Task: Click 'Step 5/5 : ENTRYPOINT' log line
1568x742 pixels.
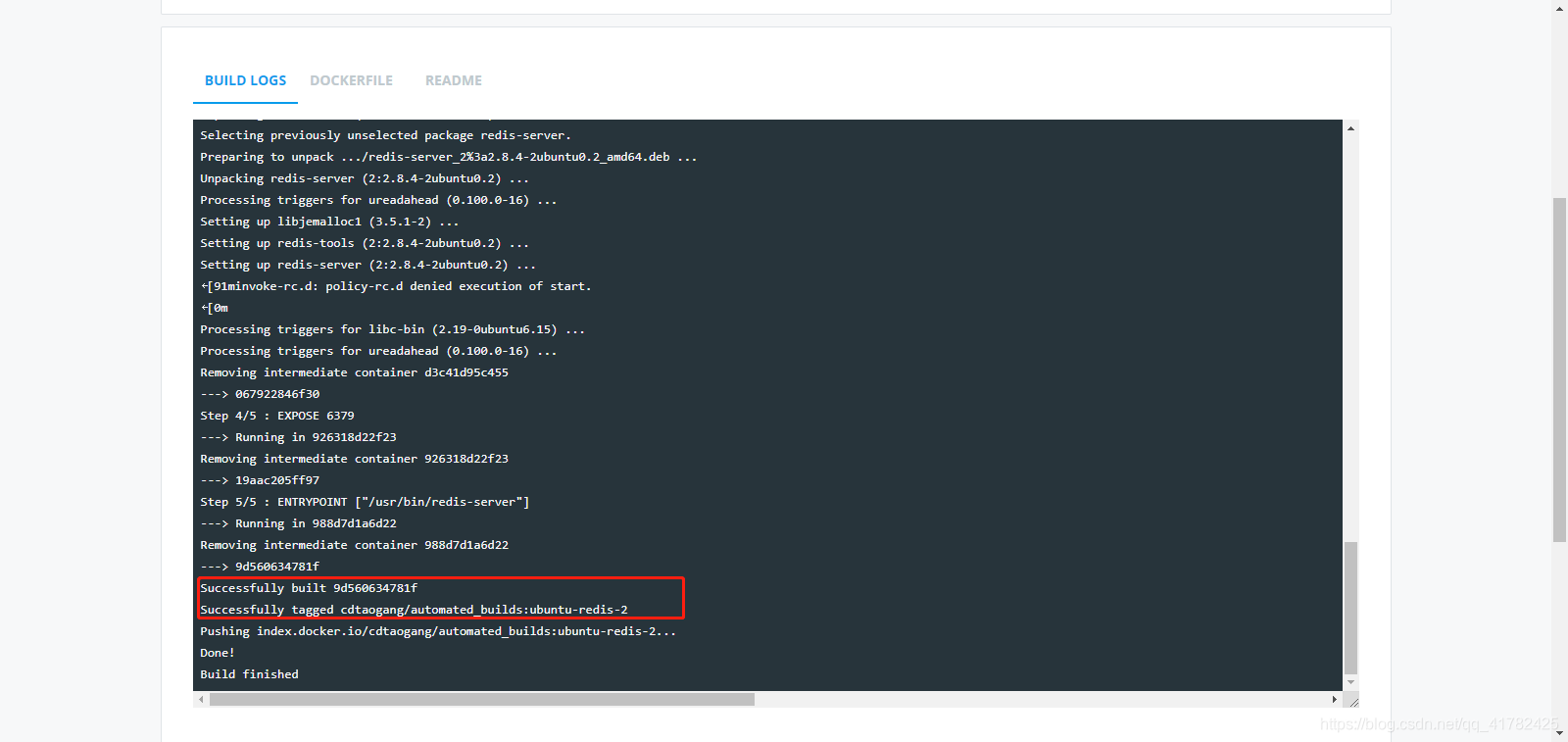Action: 365,502
